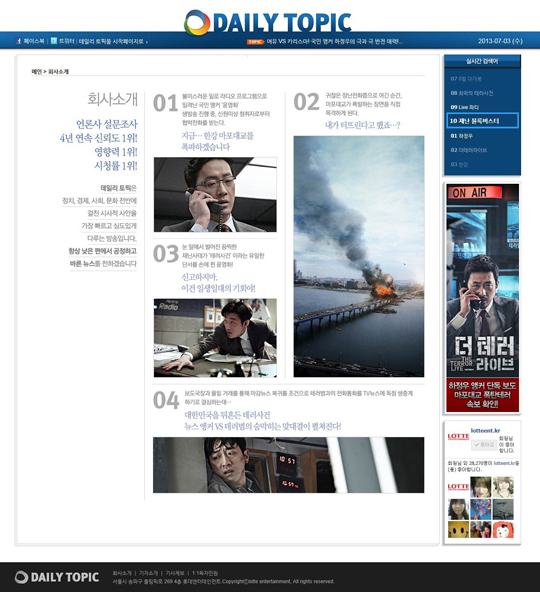
Task: Click the Daily Topic header logo
Action: pos(267,22)
